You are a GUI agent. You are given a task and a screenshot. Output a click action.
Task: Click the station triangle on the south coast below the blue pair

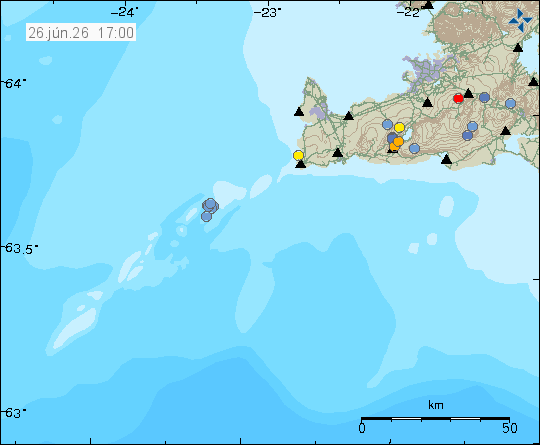(x=446, y=159)
